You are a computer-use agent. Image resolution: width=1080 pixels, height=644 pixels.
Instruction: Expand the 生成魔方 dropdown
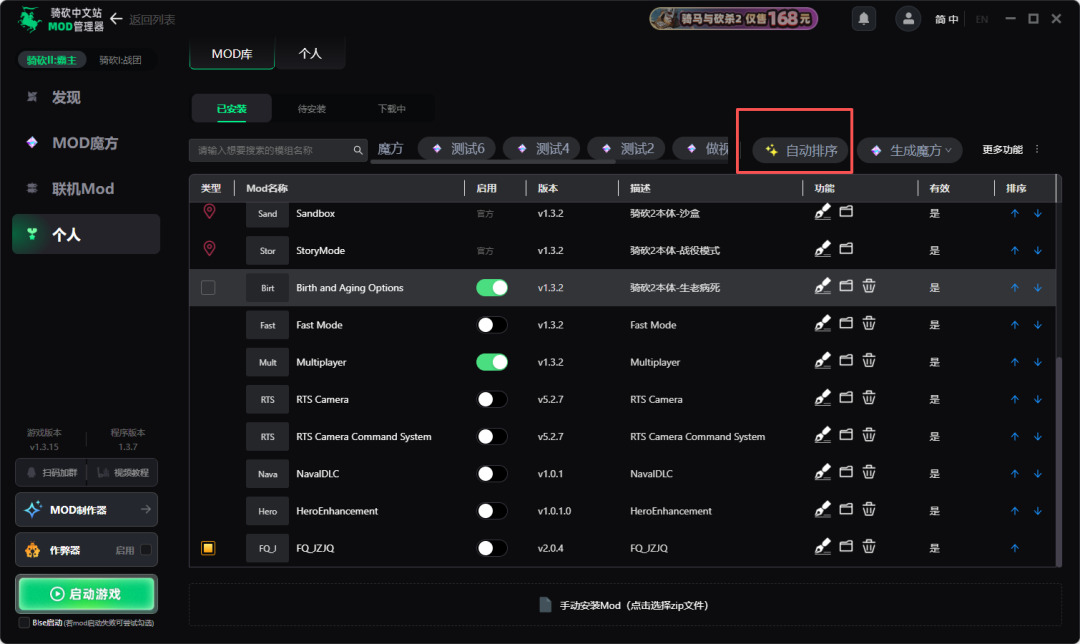(910, 150)
